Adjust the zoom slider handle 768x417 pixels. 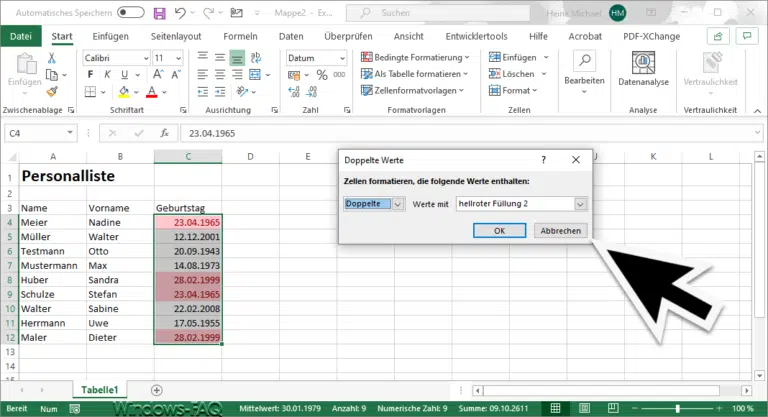tap(678, 408)
